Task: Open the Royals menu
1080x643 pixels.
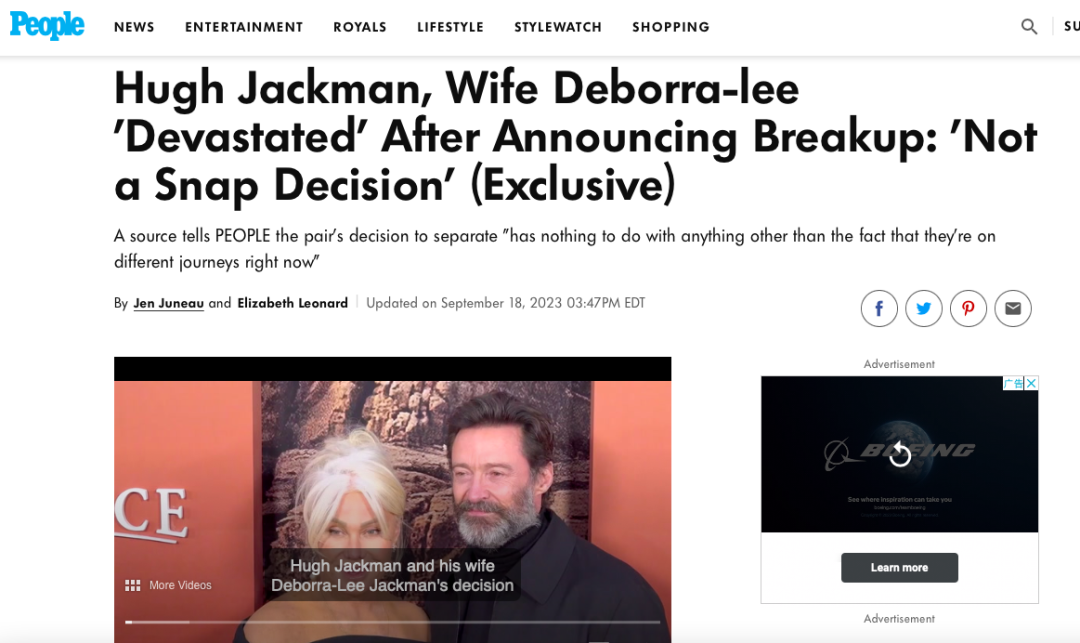Action: [360, 27]
